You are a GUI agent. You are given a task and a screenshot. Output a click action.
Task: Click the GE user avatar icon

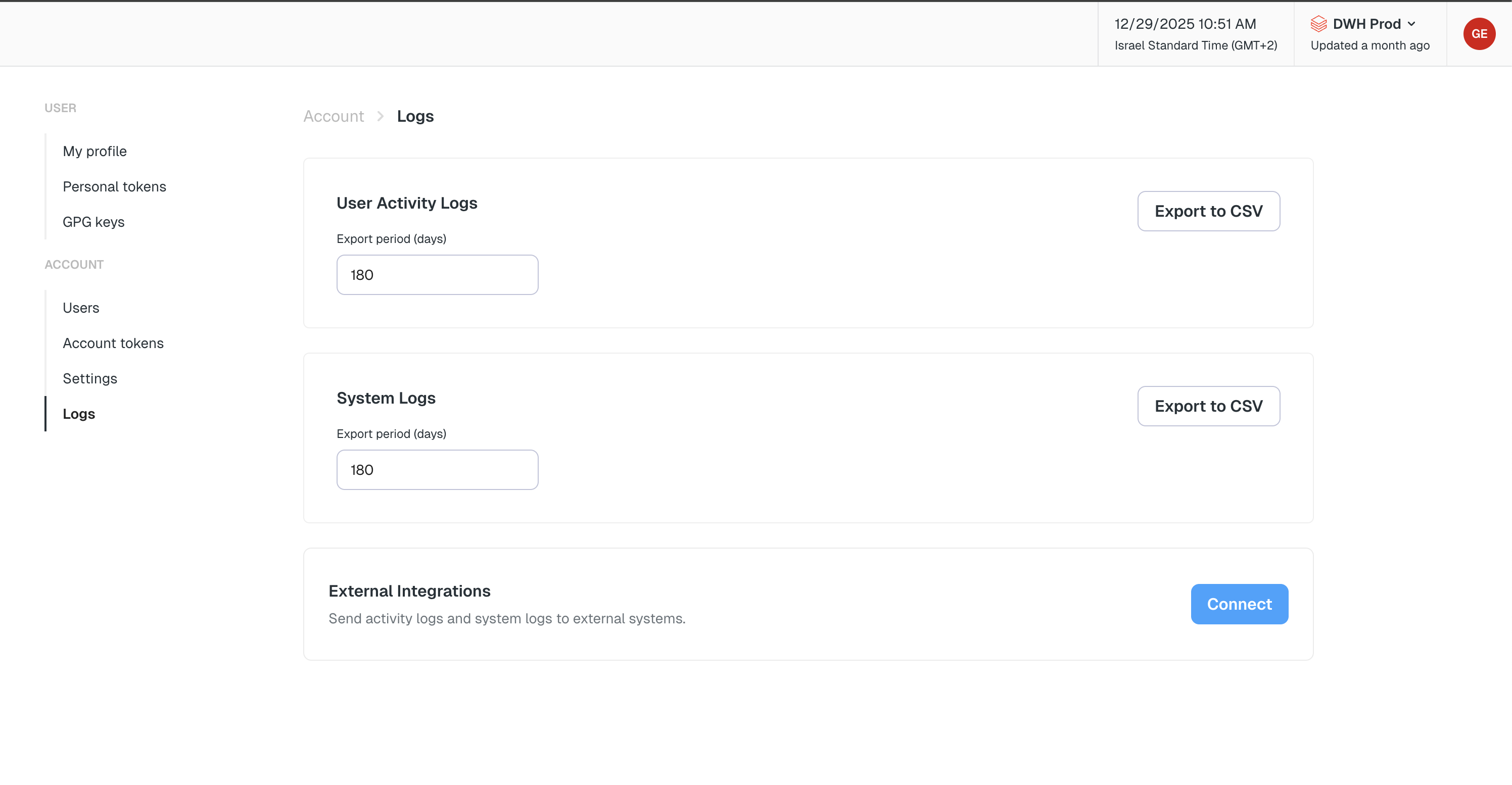click(x=1479, y=34)
